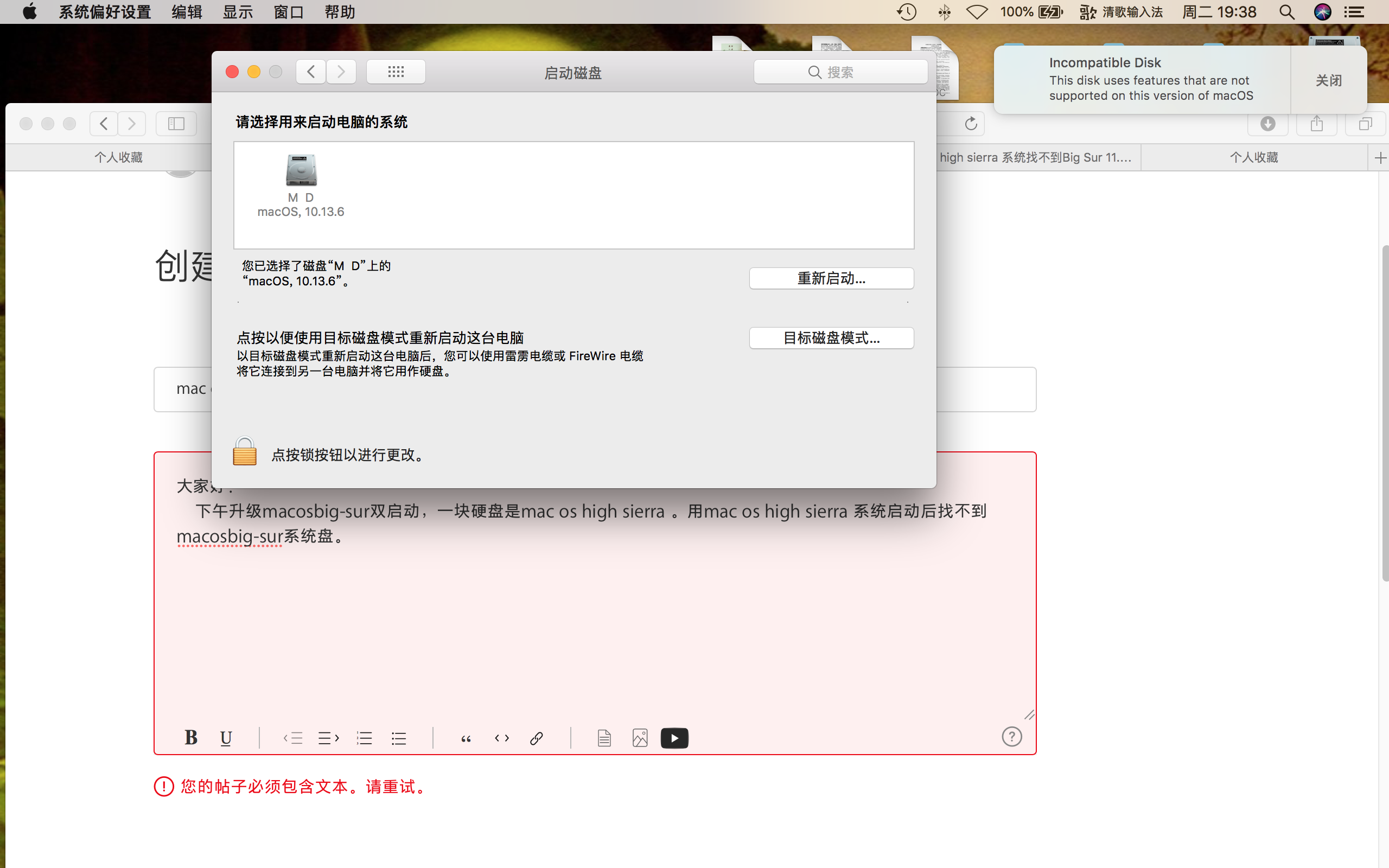Select the M D startup disk icon
The height and width of the screenshot is (868, 1389).
tap(301, 170)
